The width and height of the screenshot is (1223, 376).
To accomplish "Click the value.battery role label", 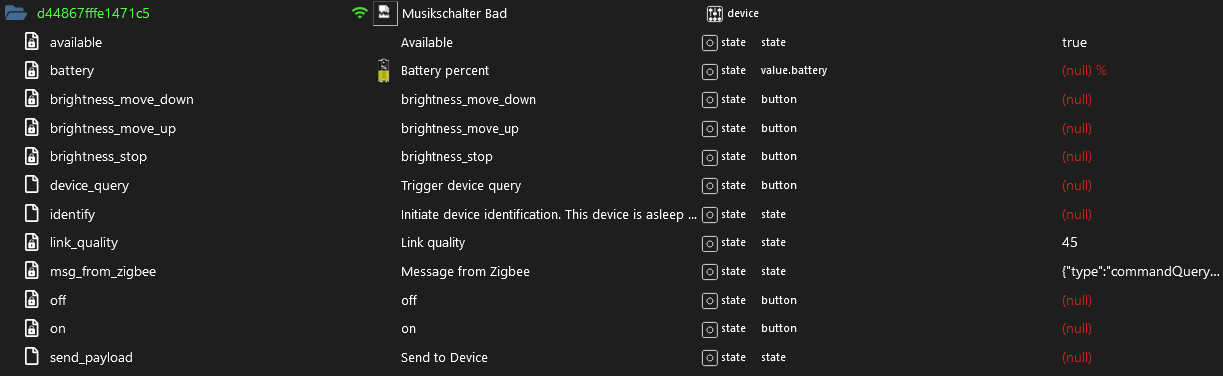I will [x=794, y=71].
